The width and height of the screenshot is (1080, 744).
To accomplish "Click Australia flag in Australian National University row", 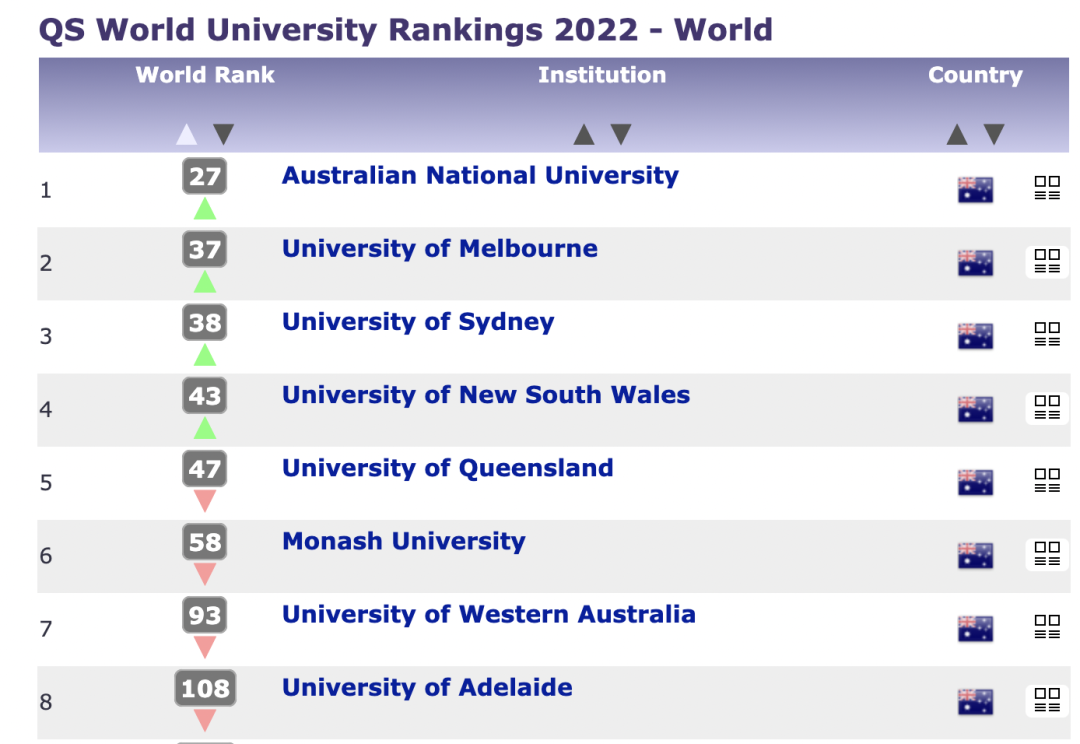I will (975, 189).
